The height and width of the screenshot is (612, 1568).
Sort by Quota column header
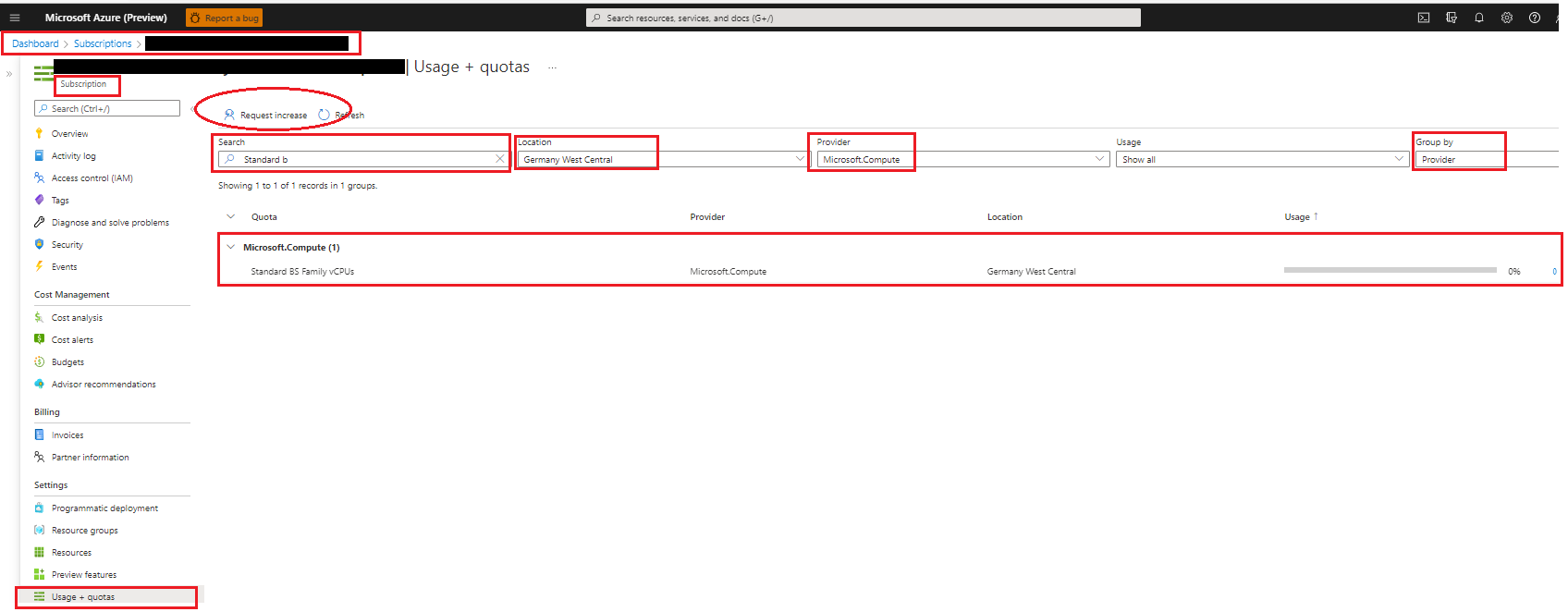[x=264, y=217]
